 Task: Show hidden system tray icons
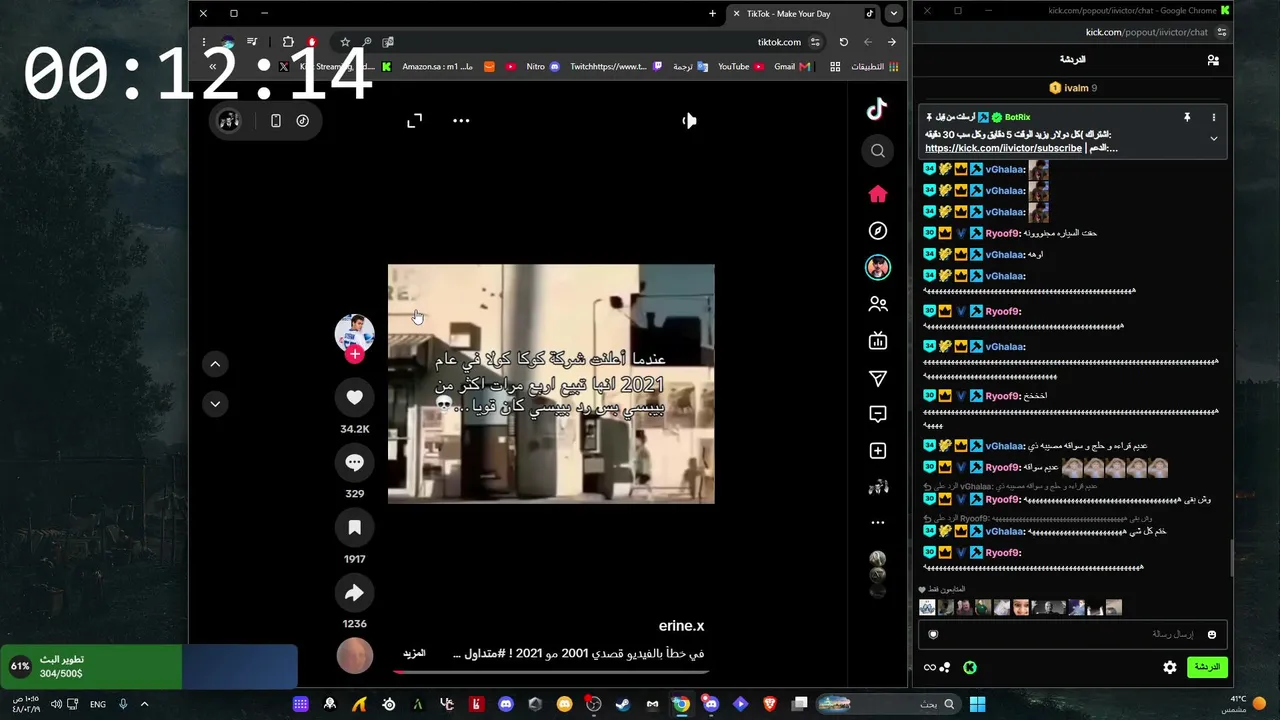click(x=144, y=704)
